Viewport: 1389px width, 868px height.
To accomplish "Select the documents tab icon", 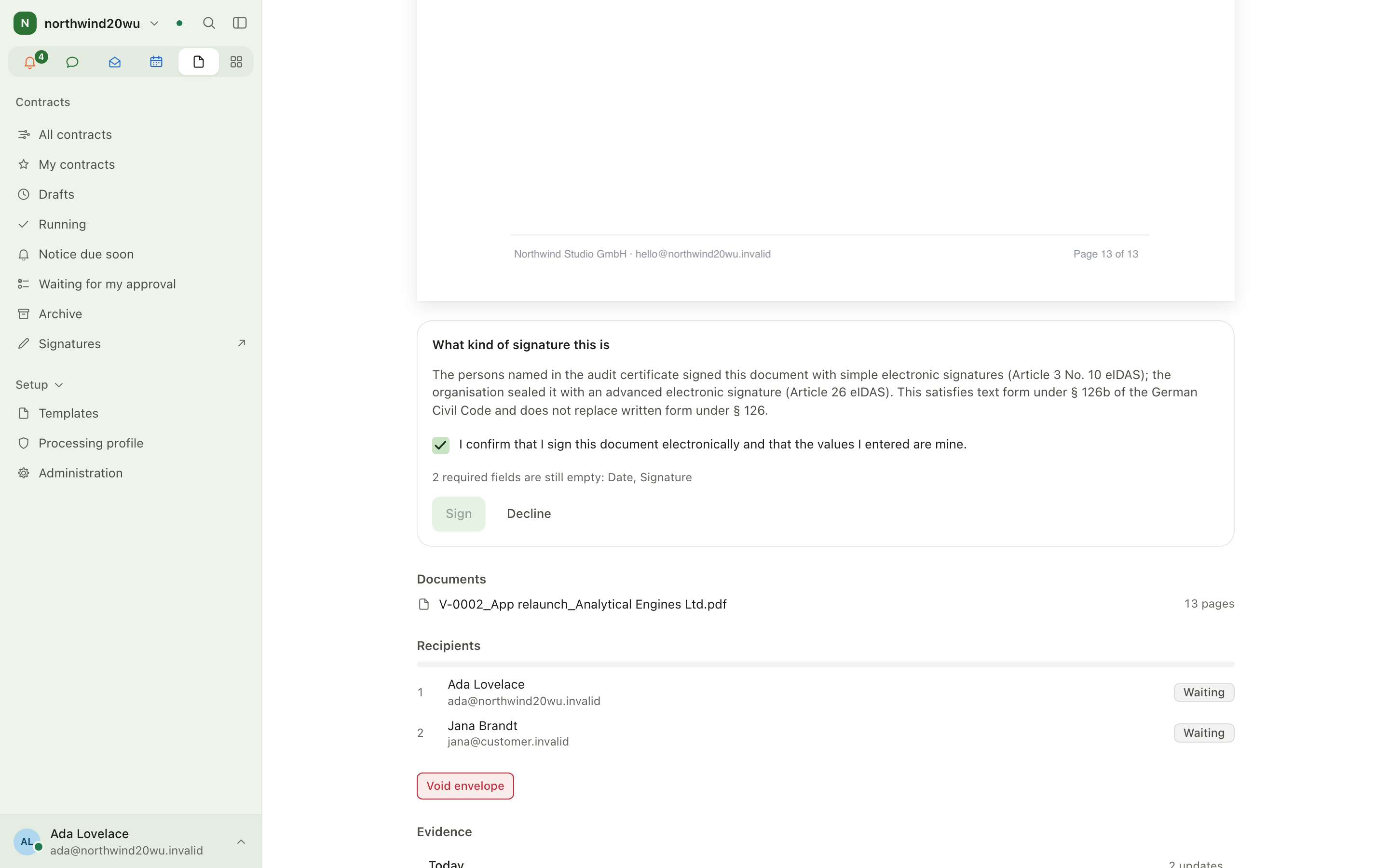I will [199, 62].
